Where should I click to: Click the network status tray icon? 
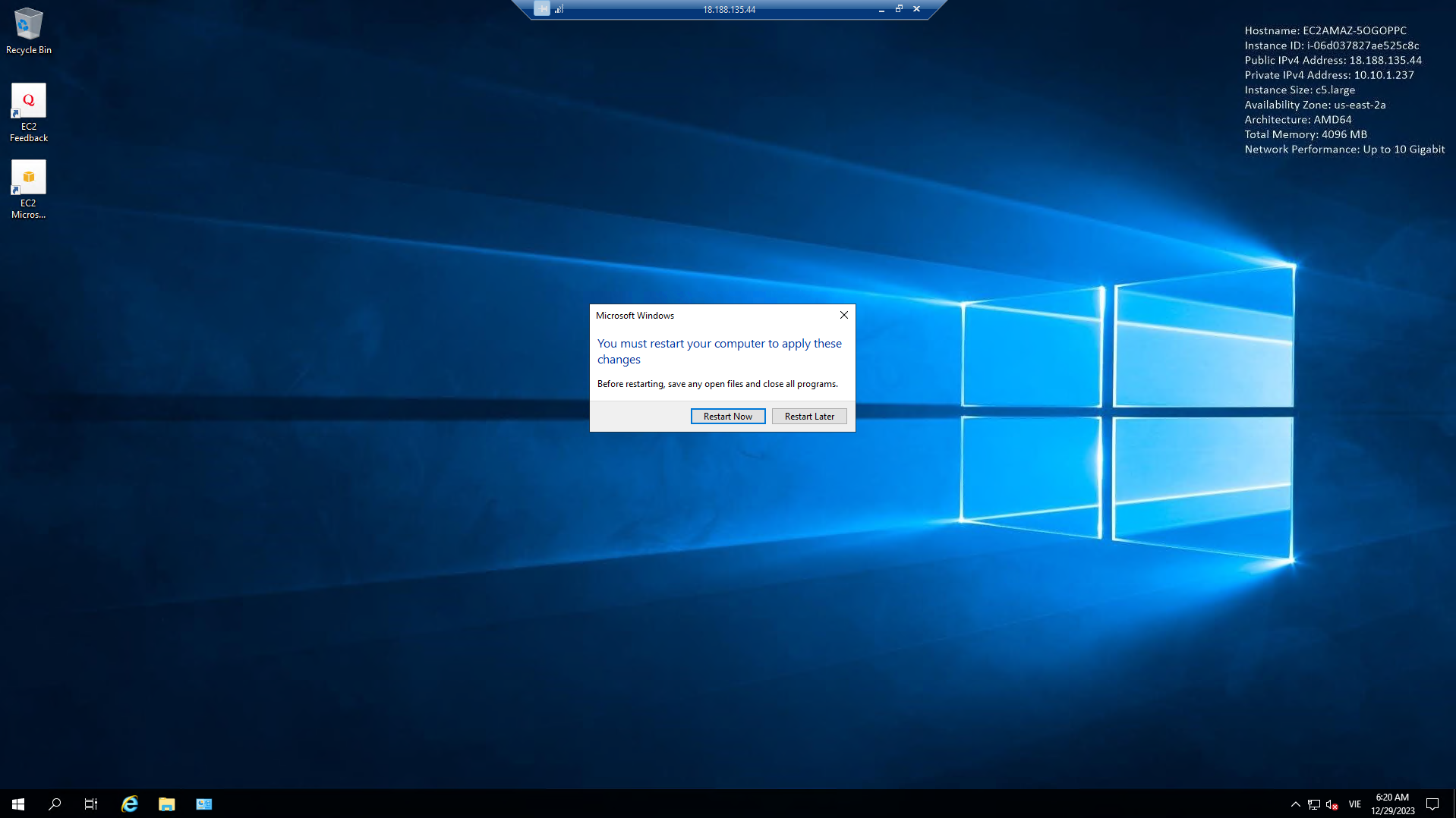[x=1313, y=804]
